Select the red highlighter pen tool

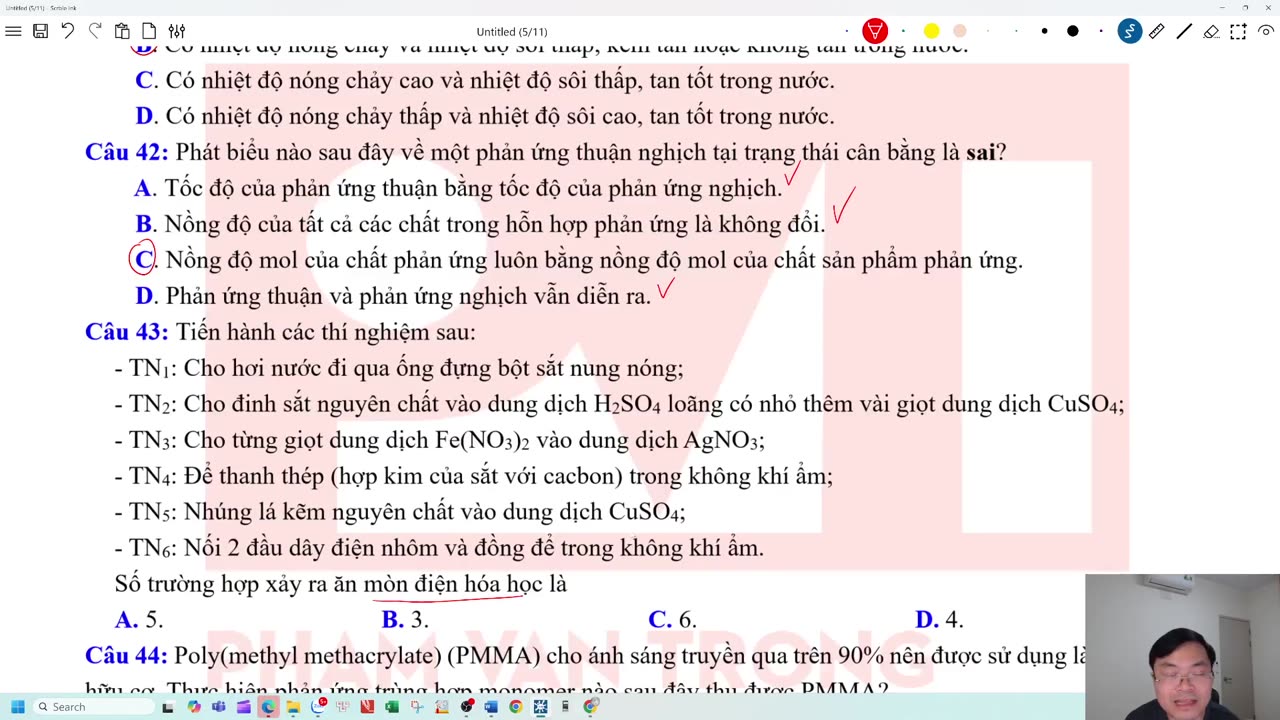coord(875,31)
